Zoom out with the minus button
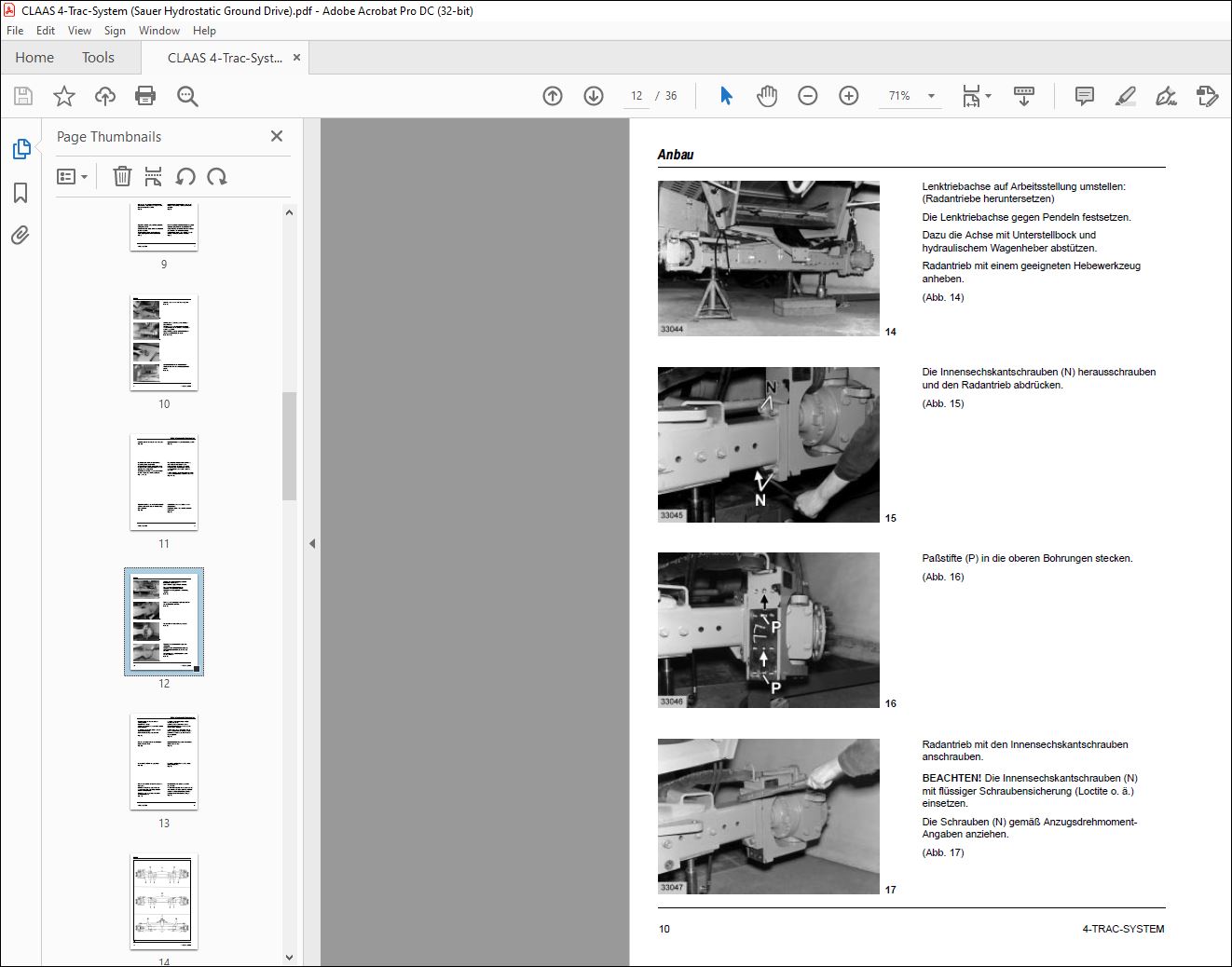 pyautogui.click(x=808, y=96)
